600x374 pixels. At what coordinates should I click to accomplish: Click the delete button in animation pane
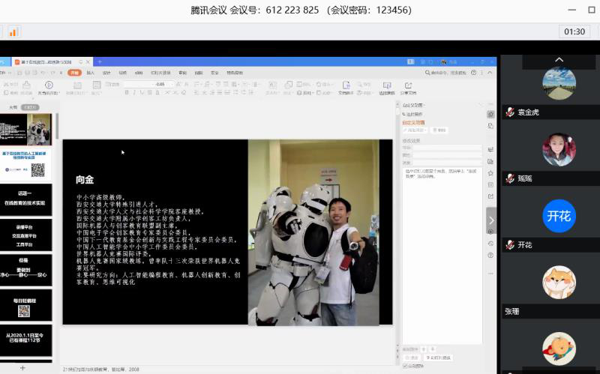coord(439,130)
